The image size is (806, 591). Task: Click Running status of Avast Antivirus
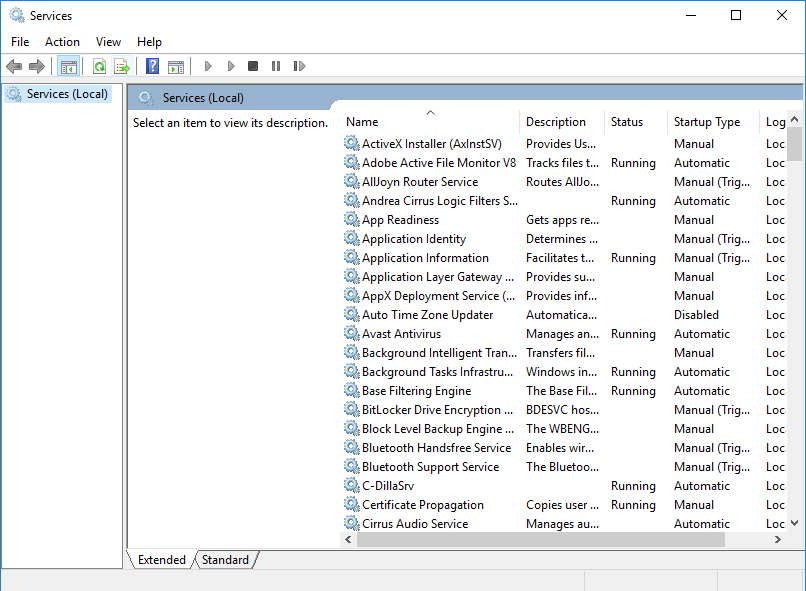pyautogui.click(x=633, y=334)
